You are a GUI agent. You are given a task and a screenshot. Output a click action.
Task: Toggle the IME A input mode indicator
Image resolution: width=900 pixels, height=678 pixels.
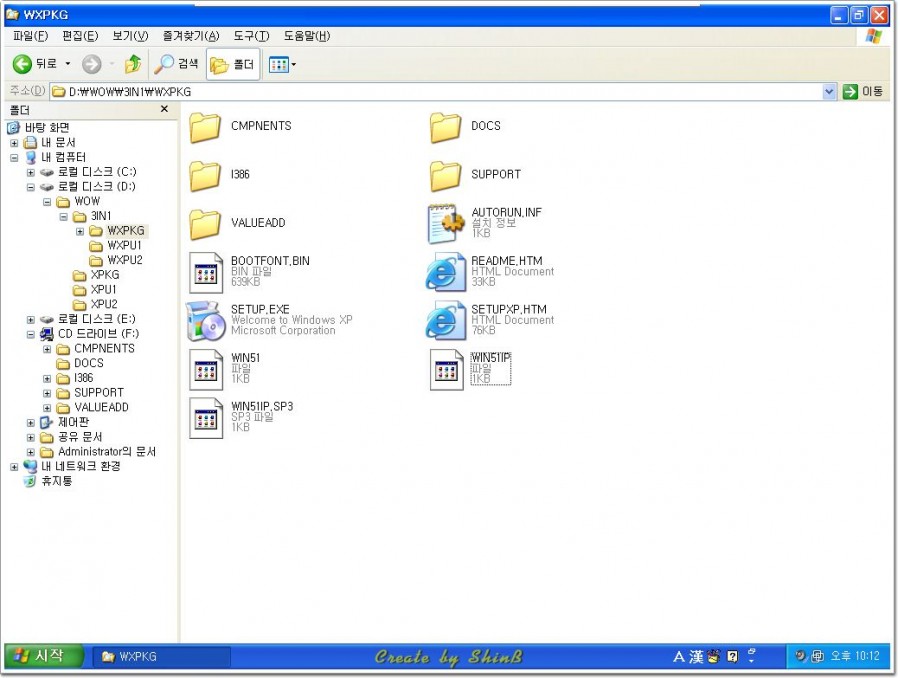coord(678,656)
